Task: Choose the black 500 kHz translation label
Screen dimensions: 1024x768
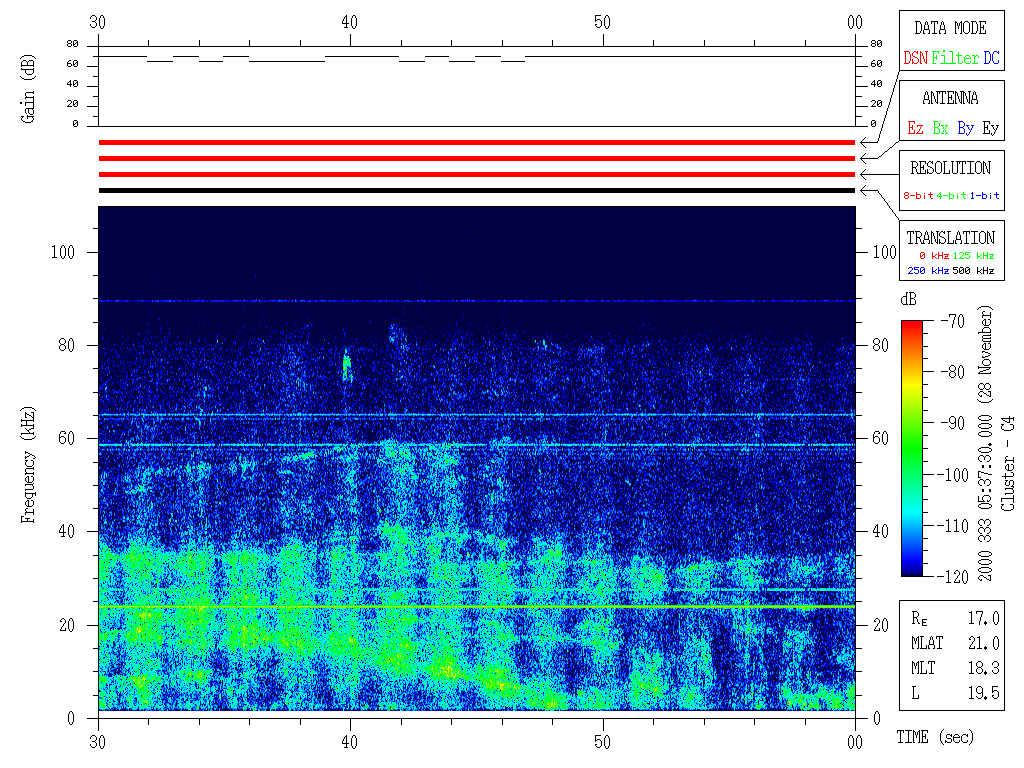Action: coord(973,271)
